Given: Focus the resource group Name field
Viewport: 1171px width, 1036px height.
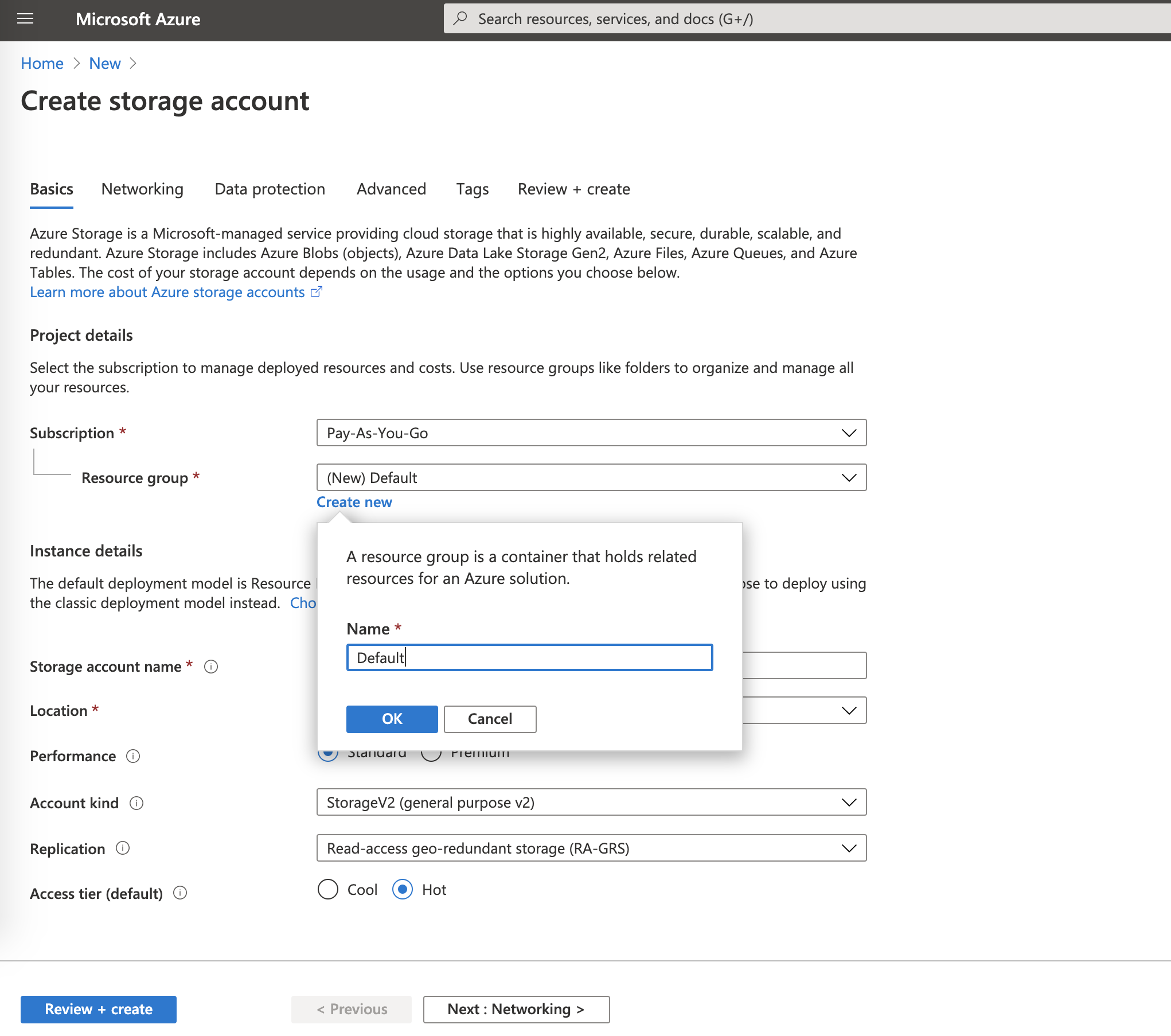Looking at the screenshot, I should click(x=530, y=657).
